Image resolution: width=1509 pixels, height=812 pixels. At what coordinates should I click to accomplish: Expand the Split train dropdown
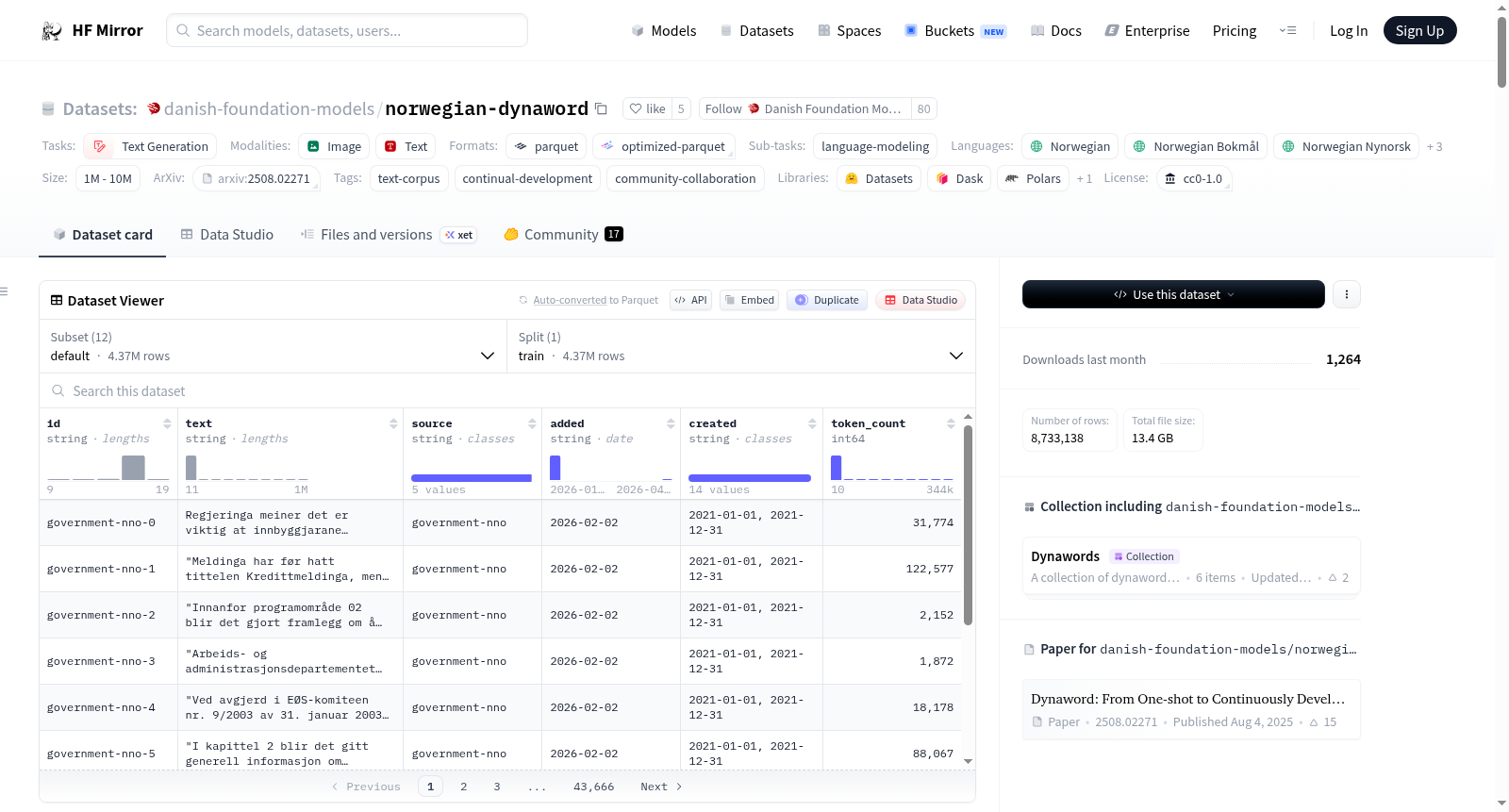click(x=741, y=346)
